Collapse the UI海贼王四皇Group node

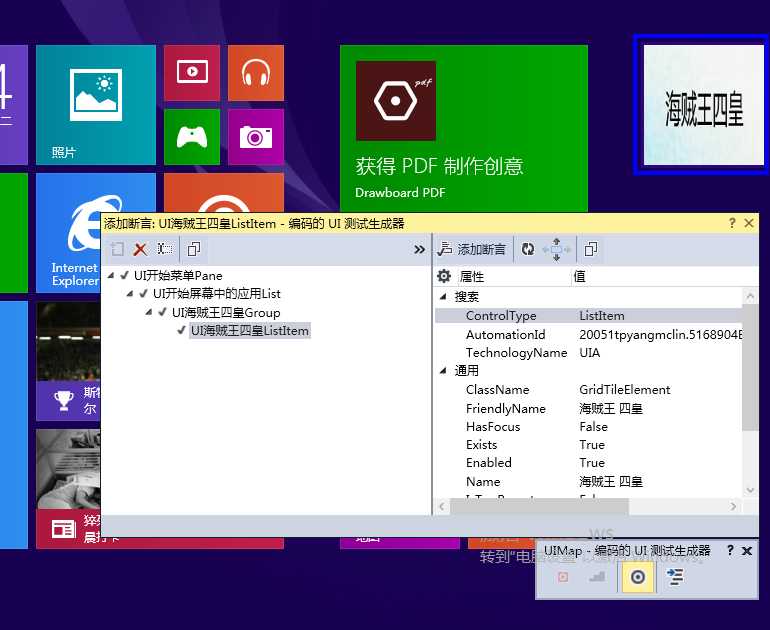pos(149,312)
